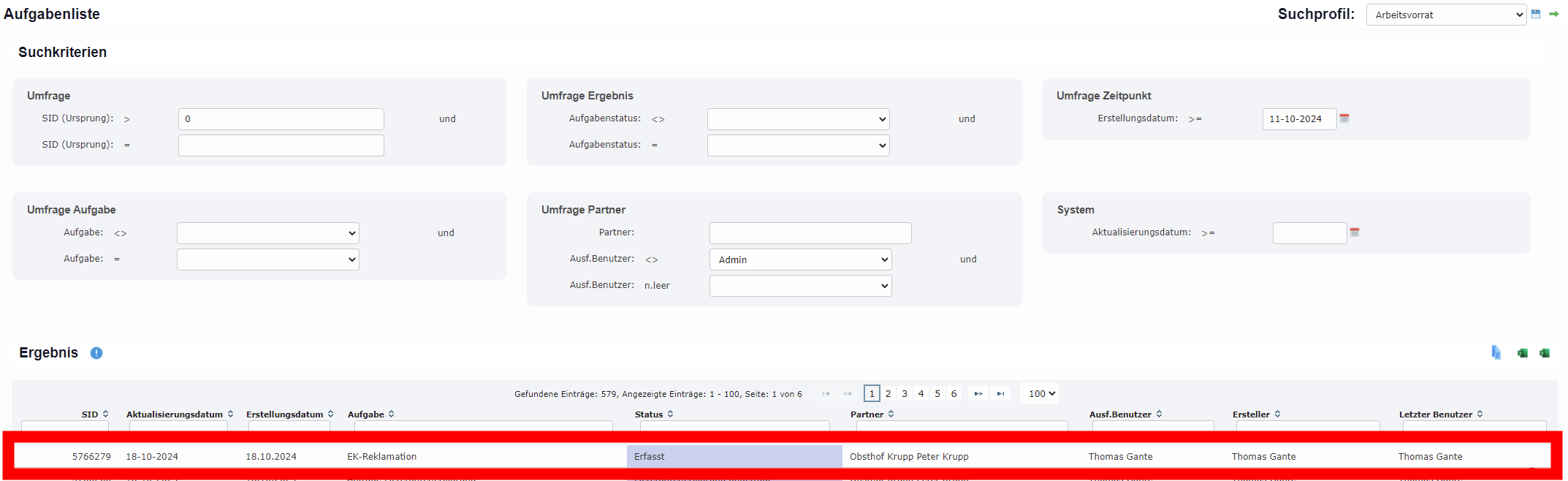Jump to the last results page

click(x=1000, y=394)
